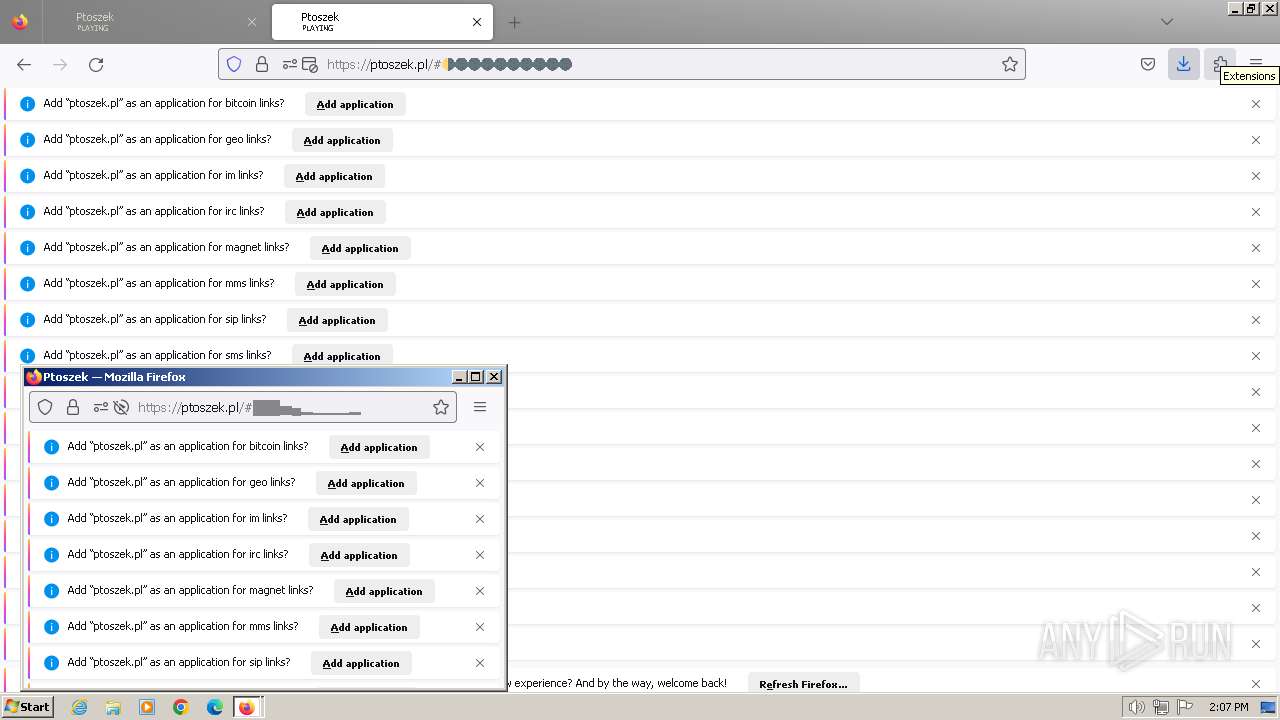The image size is (1280, 720).
Task: Expand the list all tabs chevron
Action: pyautogui.click(x=1167, y=22)
